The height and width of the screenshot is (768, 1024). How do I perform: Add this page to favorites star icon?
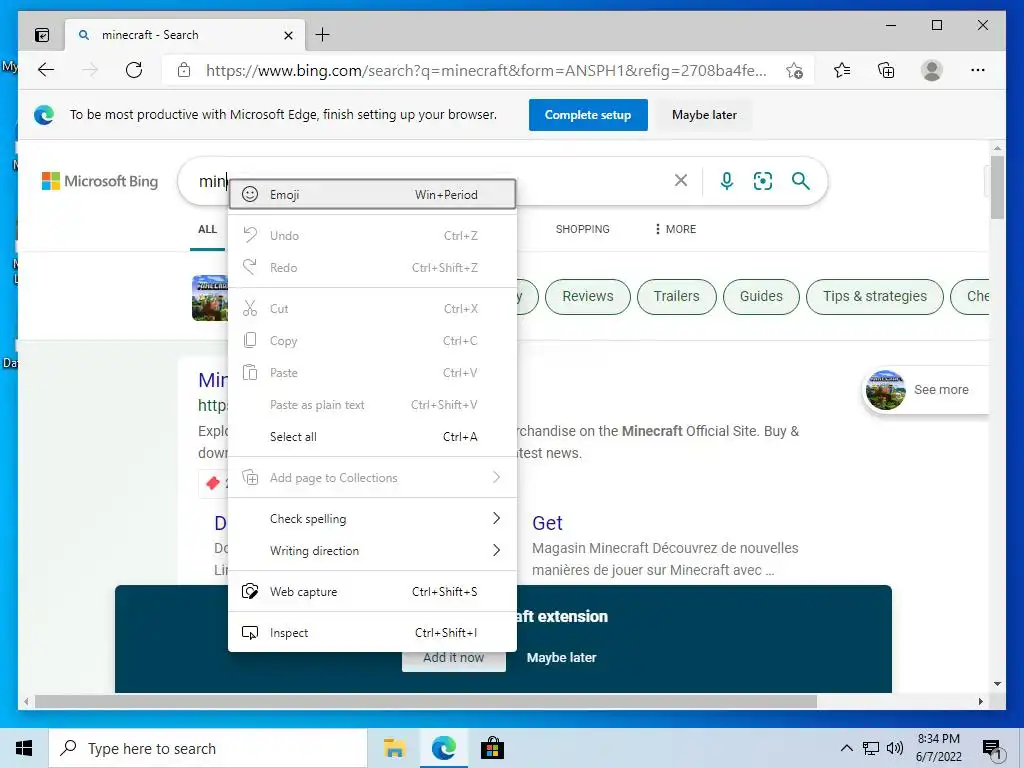point(794,70)
